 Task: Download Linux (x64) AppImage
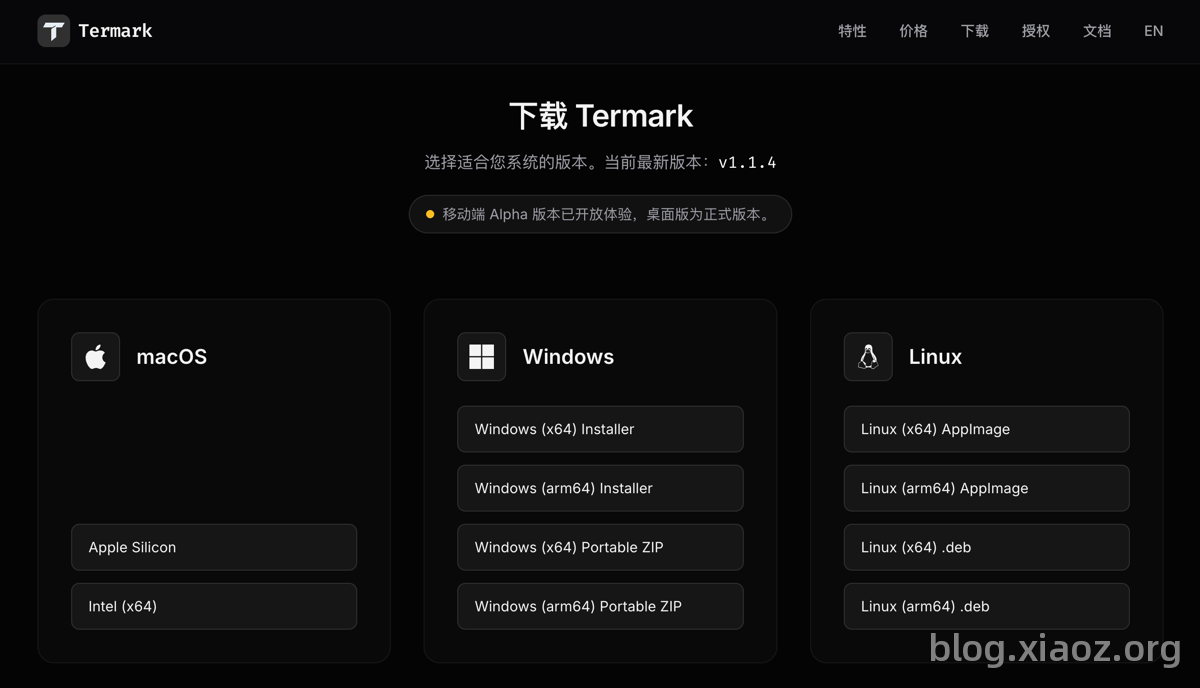pyautogui.click(x=986, y=429)
